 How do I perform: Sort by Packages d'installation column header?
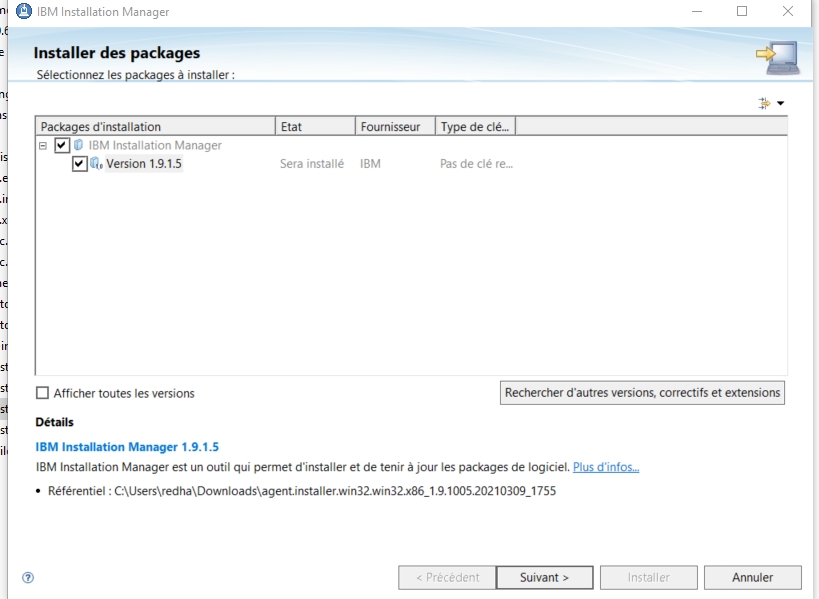pos(155,126)
